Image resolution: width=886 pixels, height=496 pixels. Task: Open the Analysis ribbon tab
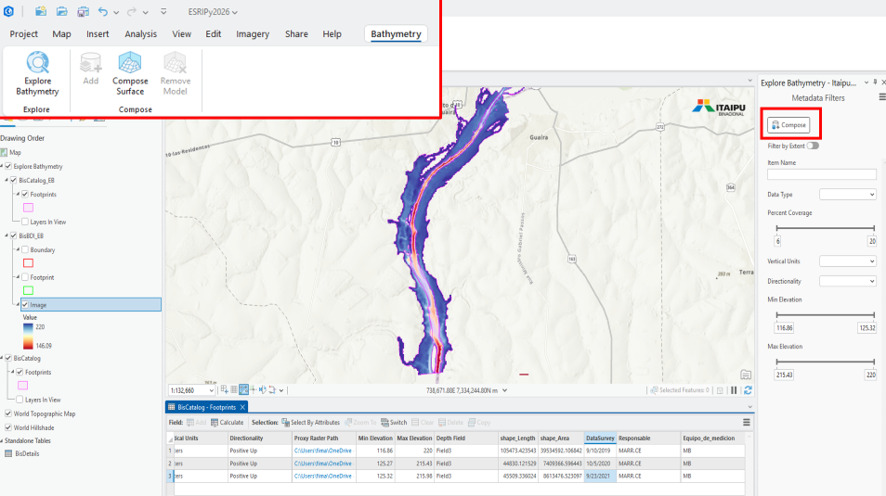[x=141, y=34]
